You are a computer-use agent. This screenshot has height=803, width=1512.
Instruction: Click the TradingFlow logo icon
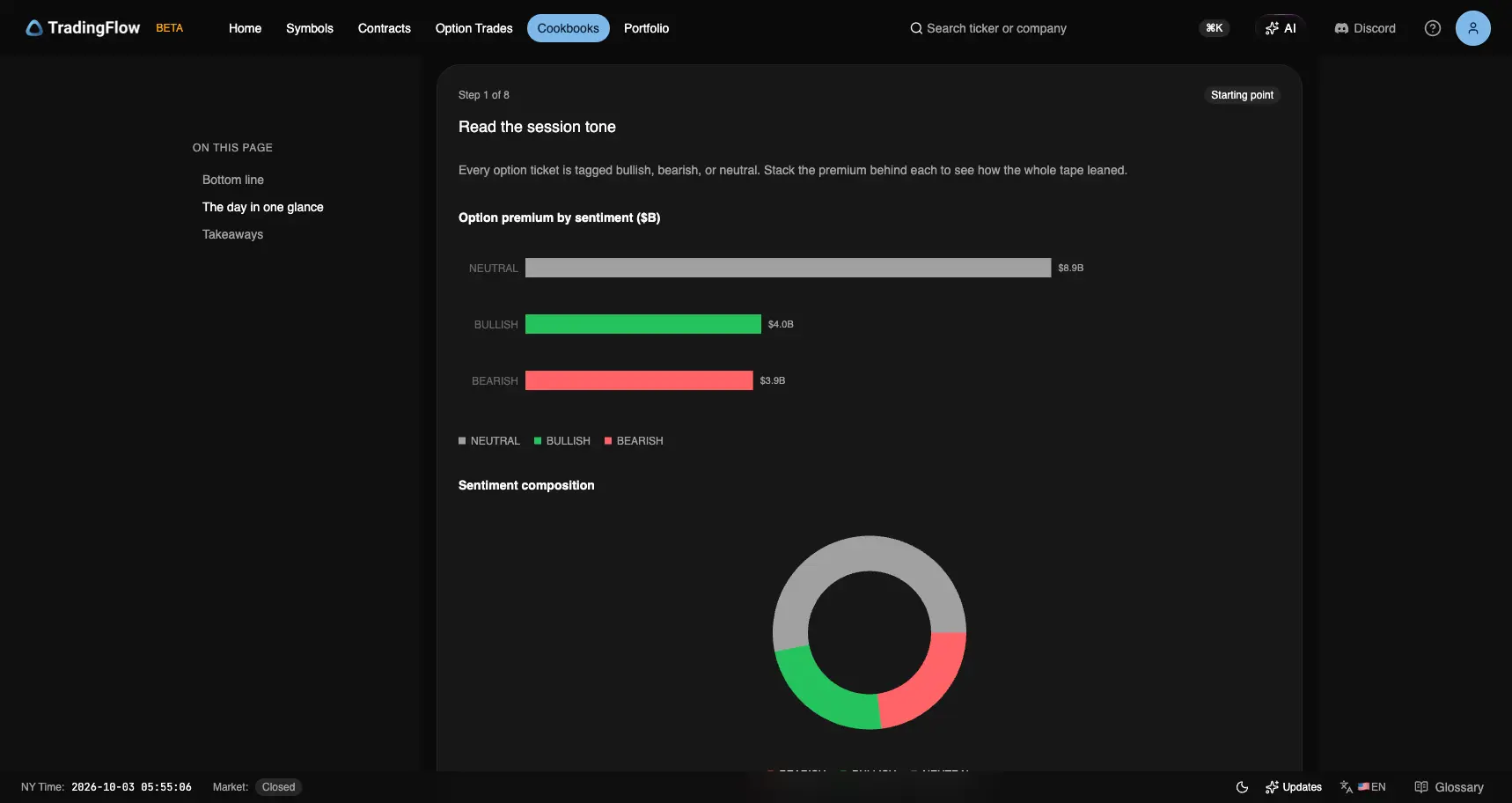click(34, 28)
